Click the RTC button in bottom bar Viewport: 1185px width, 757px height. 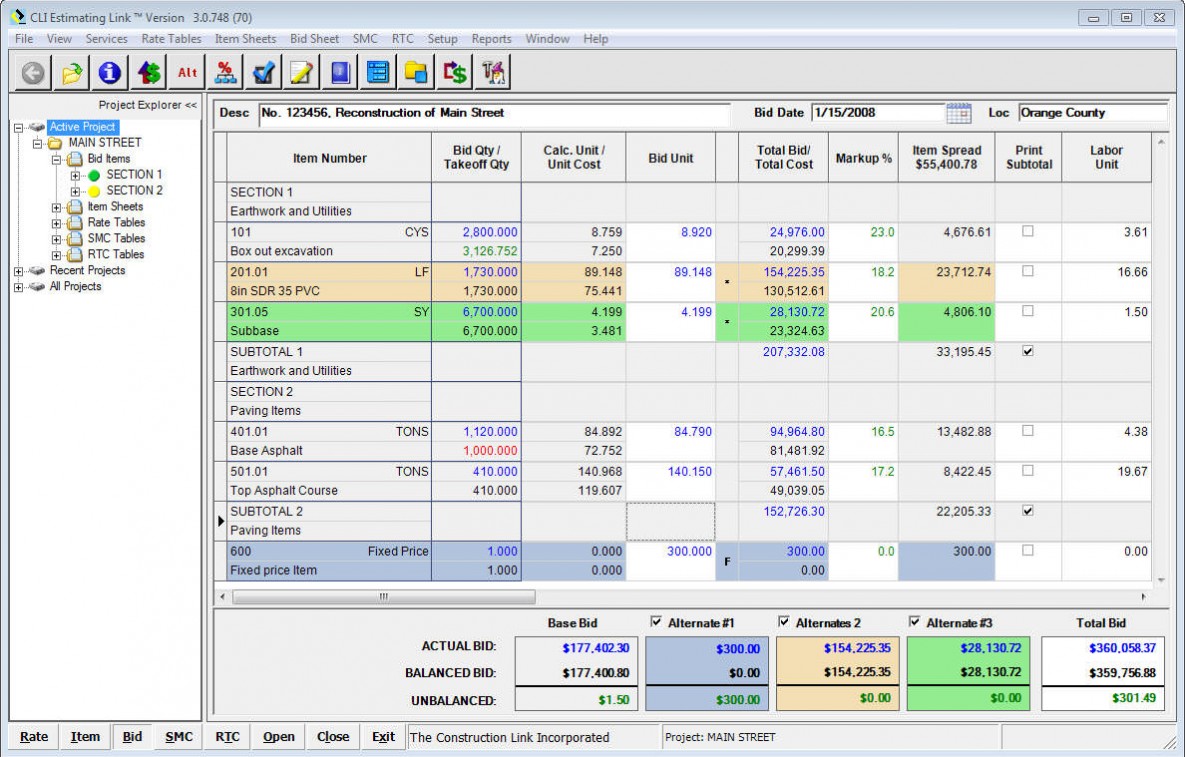click(227, 737)
